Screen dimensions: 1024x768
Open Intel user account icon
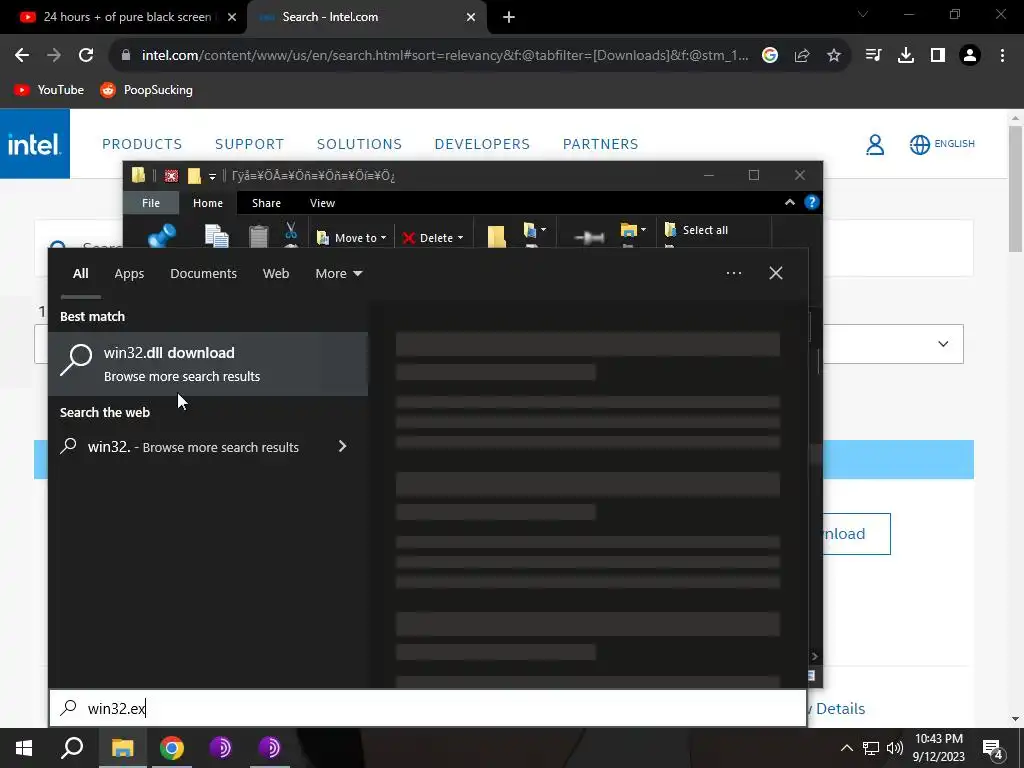click(875, 144)
